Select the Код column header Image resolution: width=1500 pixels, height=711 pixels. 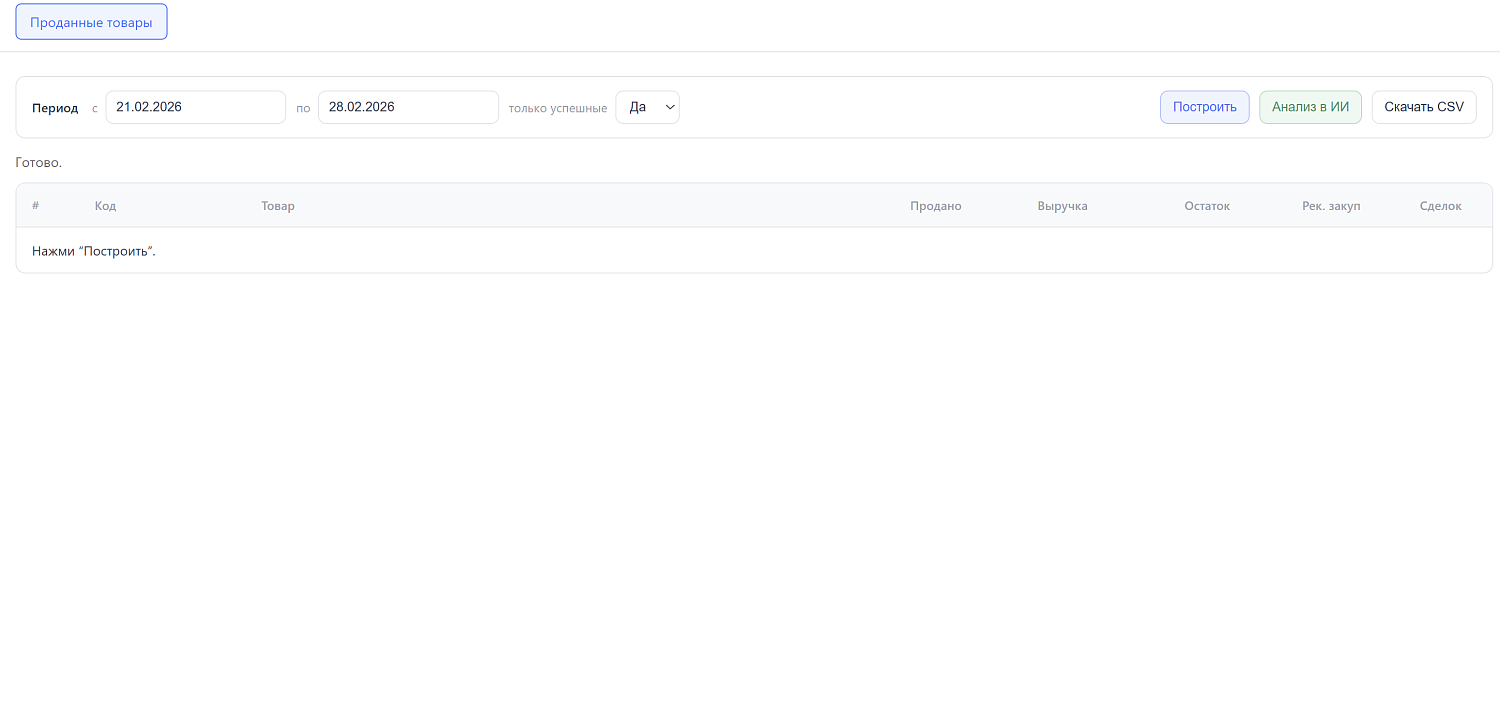coord(105,206)
